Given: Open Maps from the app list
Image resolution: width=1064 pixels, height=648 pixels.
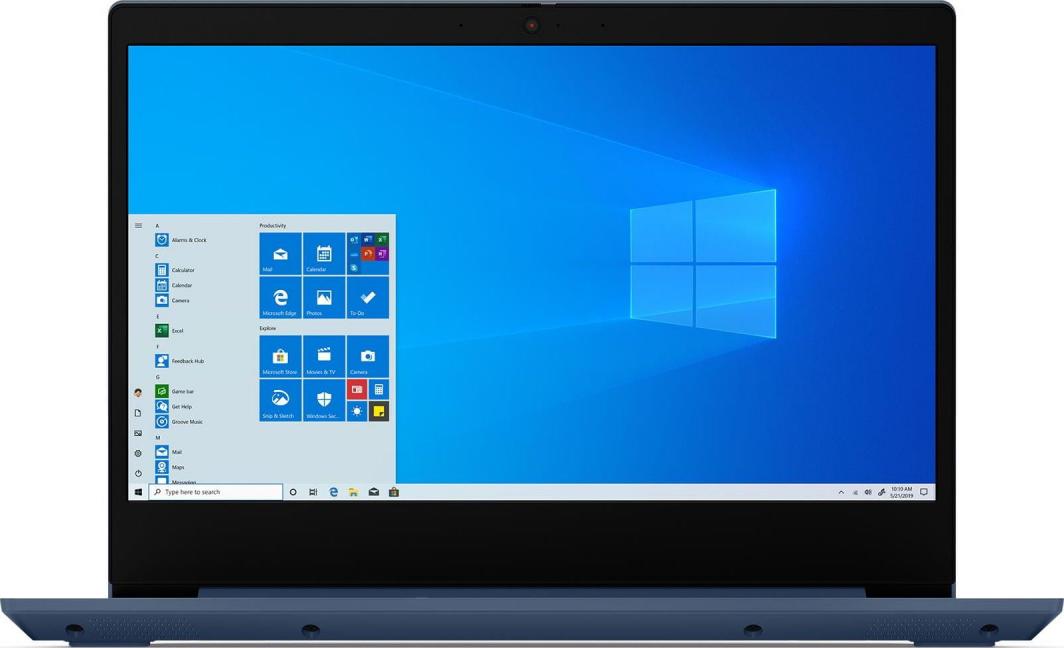Looking at the screenshot, I should 170,467.
